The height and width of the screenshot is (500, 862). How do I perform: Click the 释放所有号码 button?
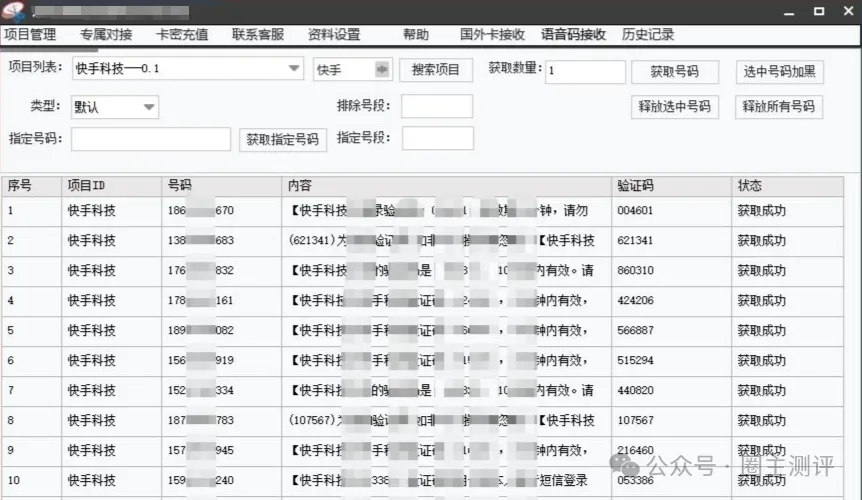click(x=778, y=107)
